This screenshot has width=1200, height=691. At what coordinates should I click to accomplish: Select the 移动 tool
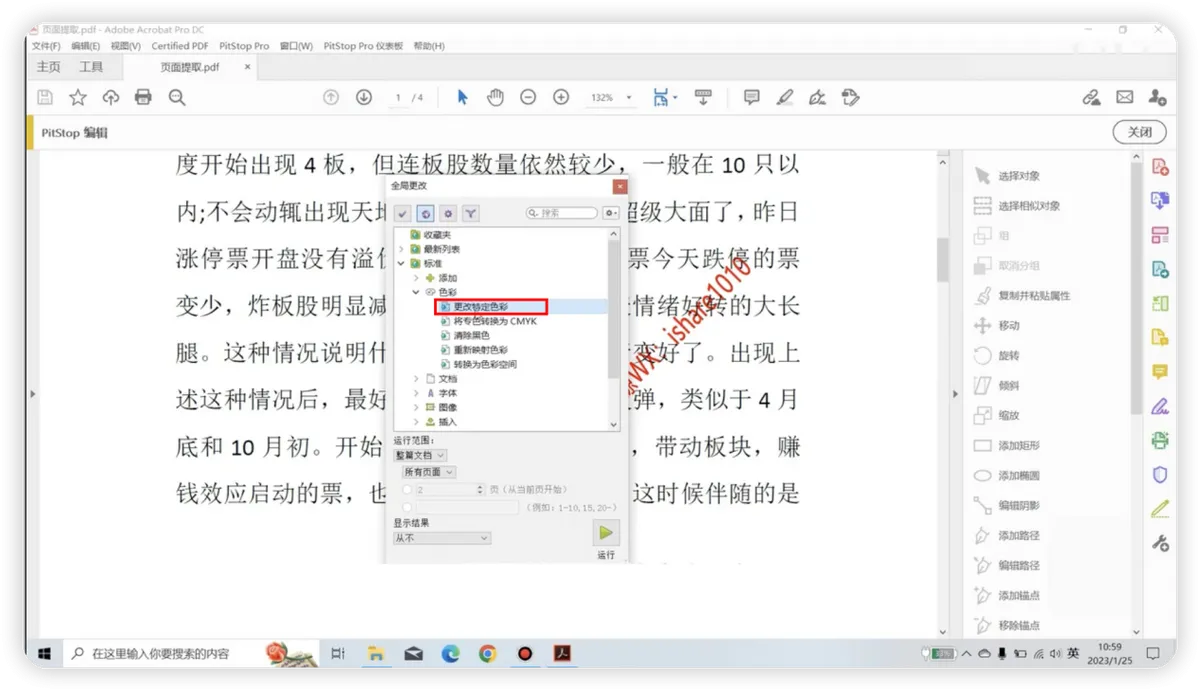point(997,326)
